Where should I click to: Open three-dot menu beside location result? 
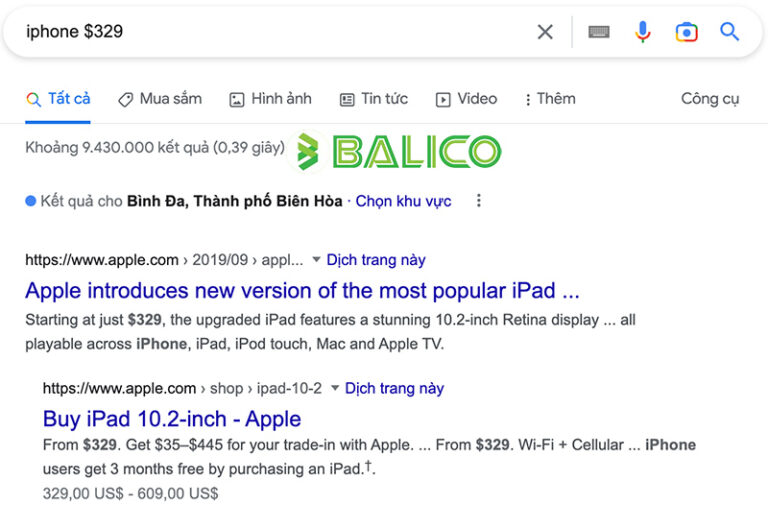pos(479,200)
